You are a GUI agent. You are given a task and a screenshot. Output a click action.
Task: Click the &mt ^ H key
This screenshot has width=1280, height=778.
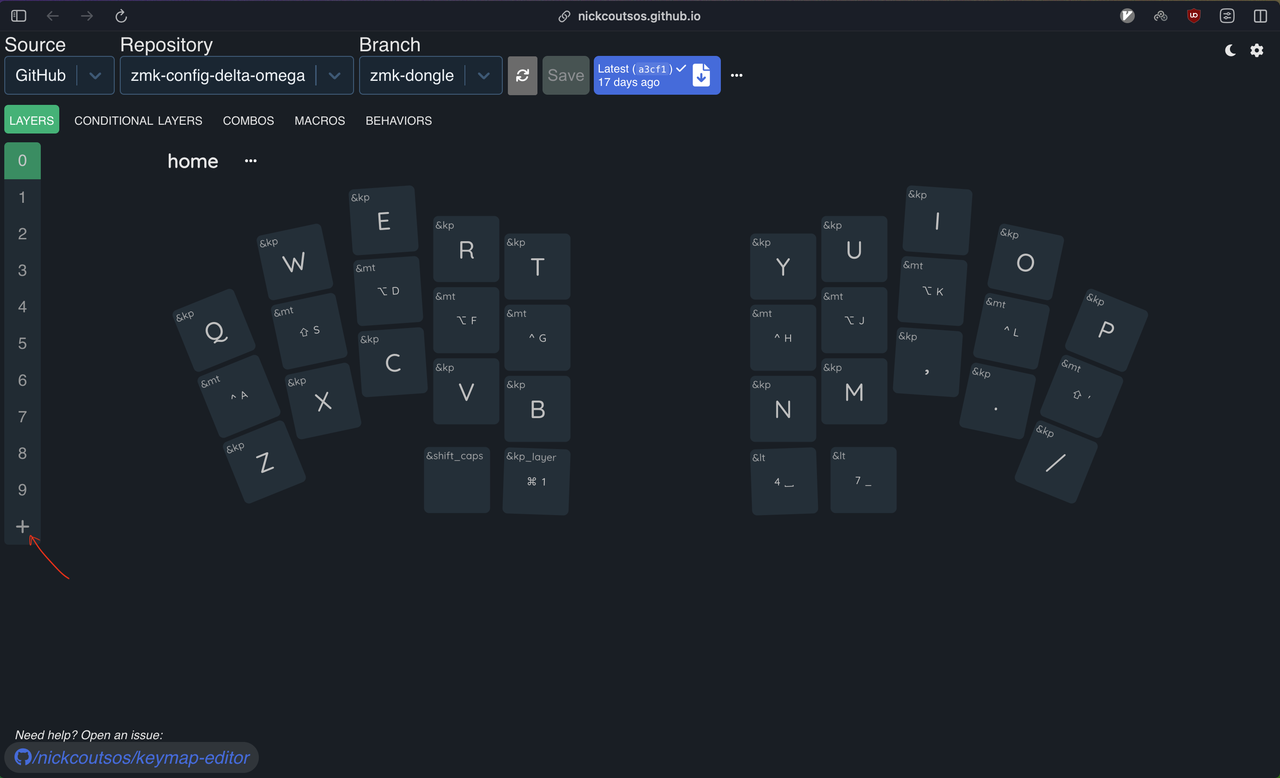[x=783, y=338]
